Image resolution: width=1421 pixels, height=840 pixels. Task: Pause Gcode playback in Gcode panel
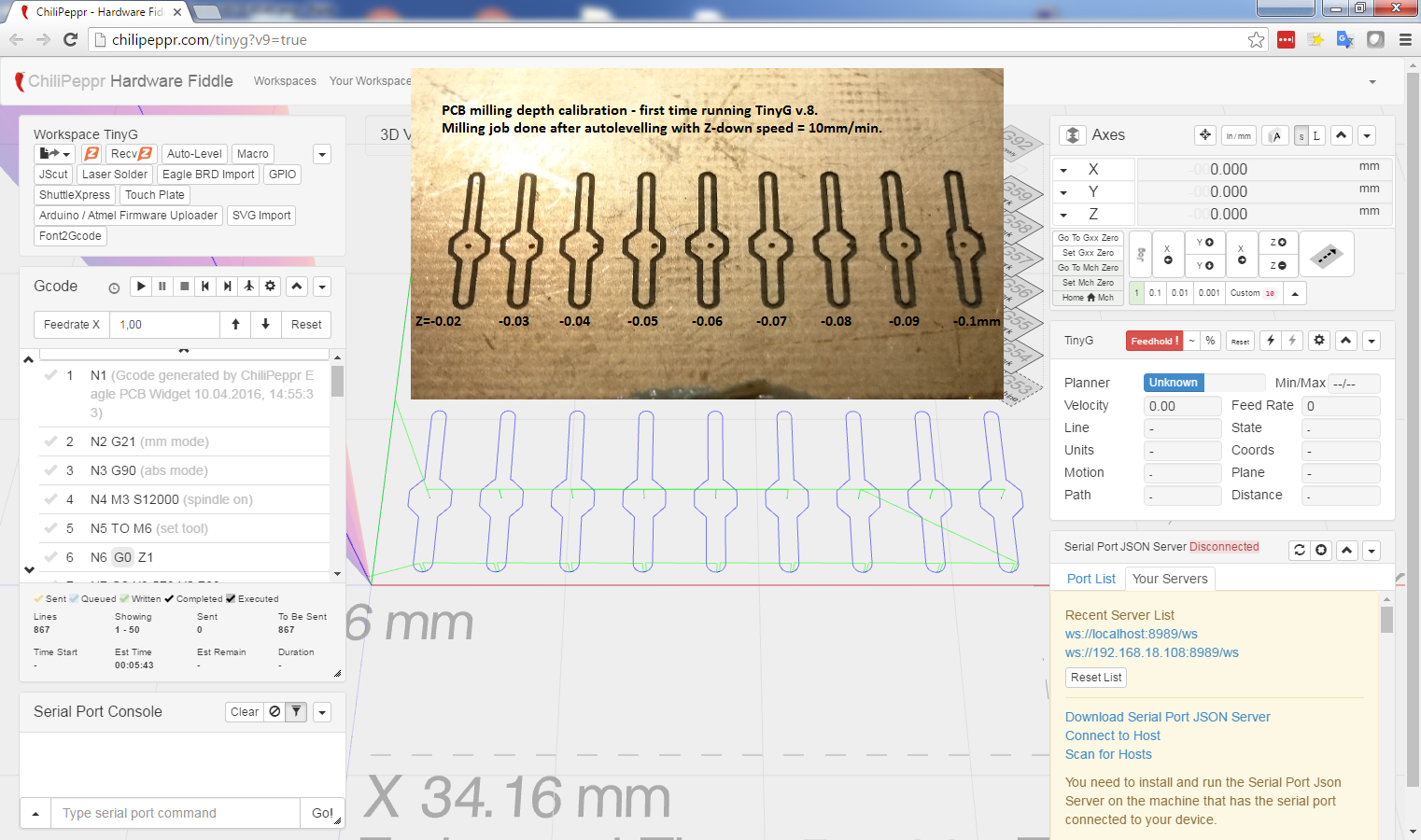pos(162,287)
